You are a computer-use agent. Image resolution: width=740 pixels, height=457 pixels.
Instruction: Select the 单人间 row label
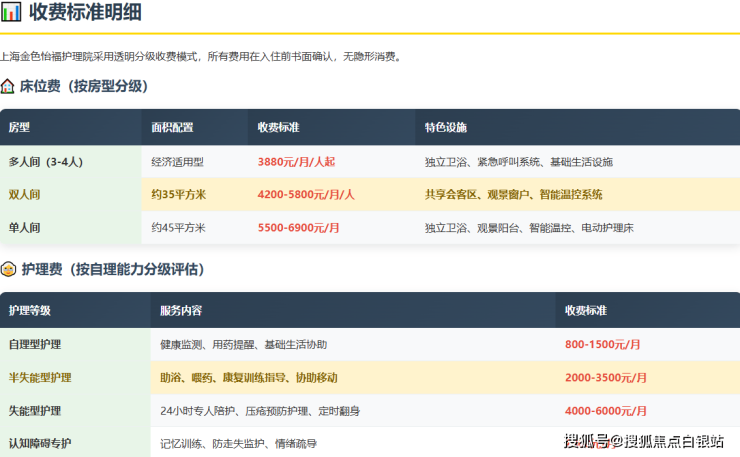[25, 228]
